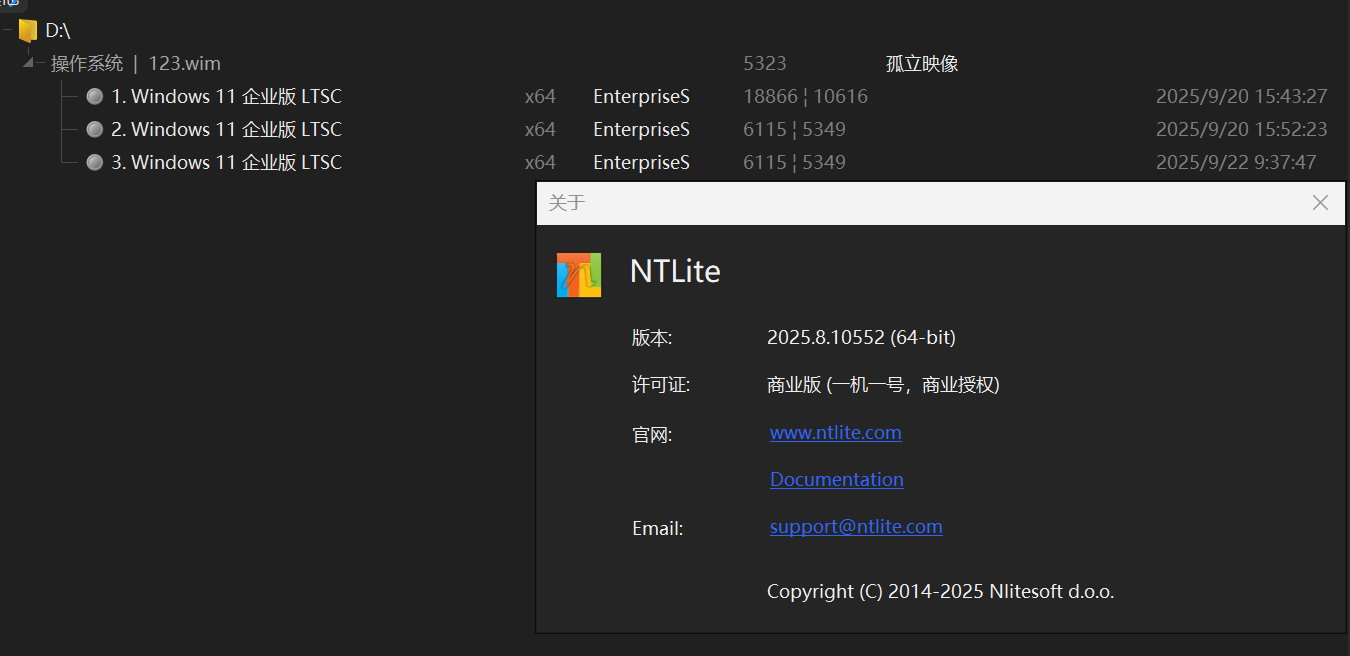The image size is (1350, 656).
Task: Click the Email: label
Action: point(658,529)
